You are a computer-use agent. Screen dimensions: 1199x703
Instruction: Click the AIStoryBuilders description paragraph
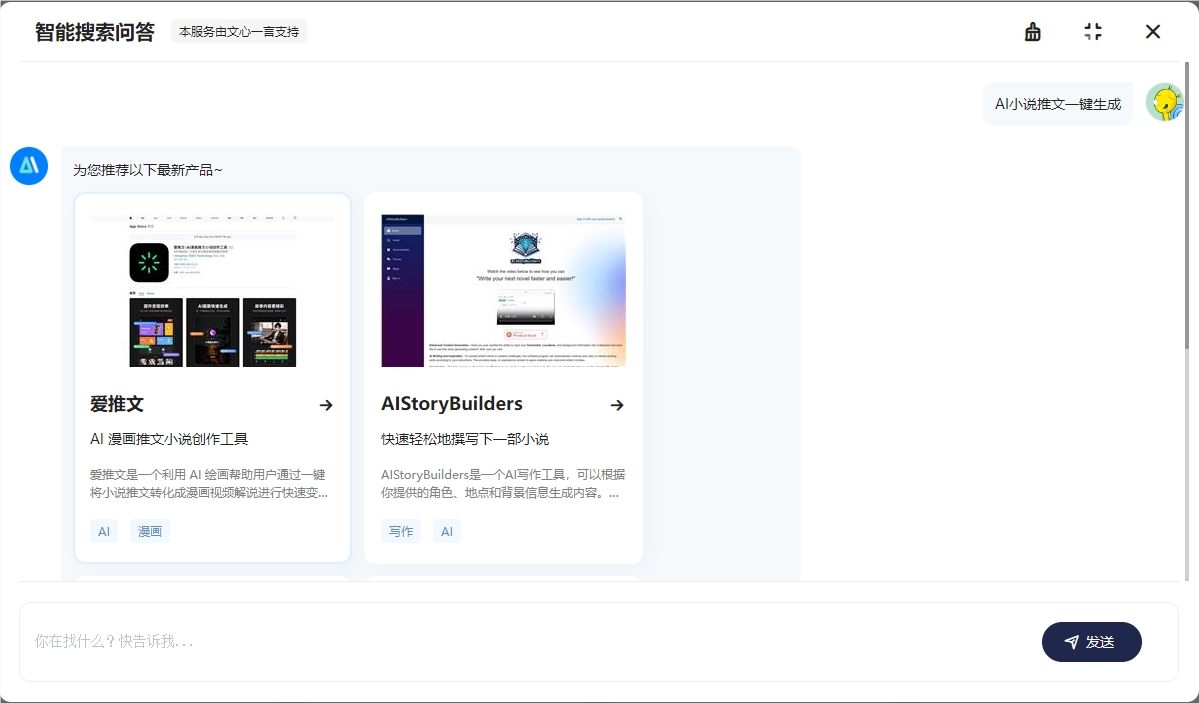tap(502, 483)
